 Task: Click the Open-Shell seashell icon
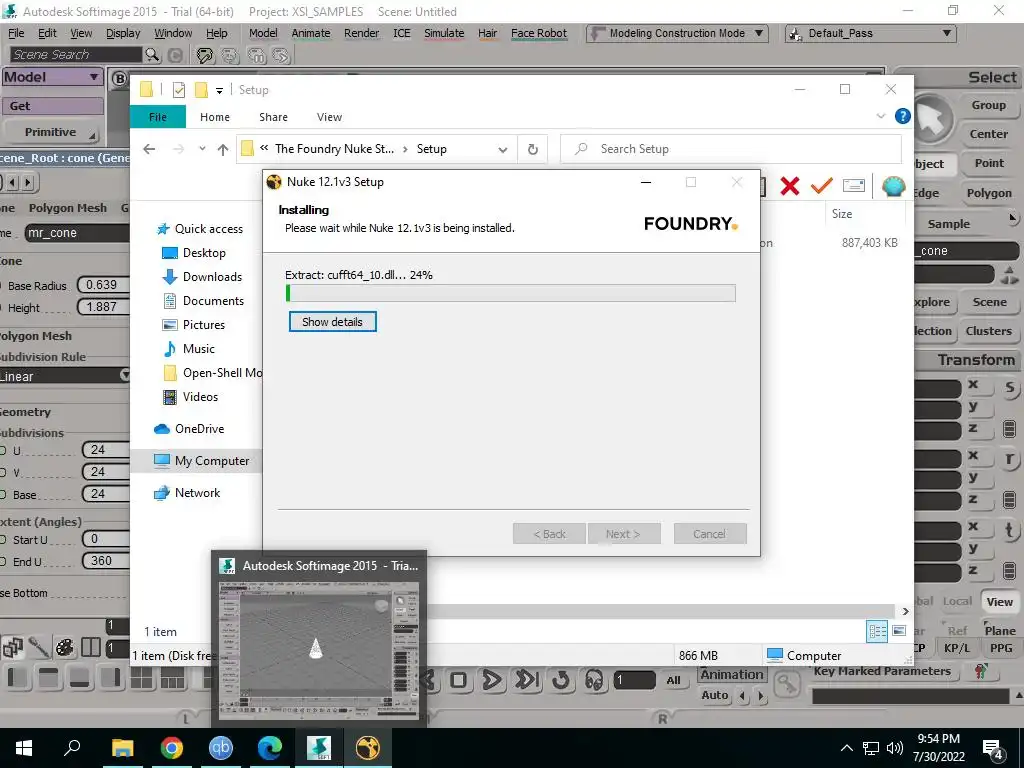coord(893,186)
